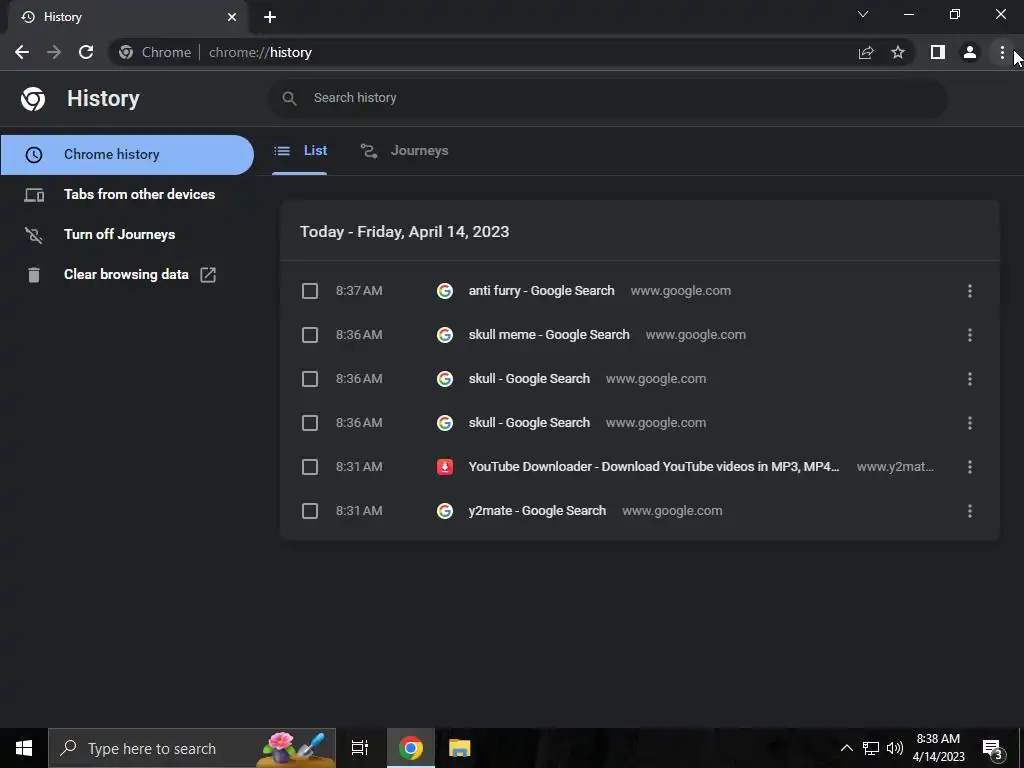Click the date heading Today - Friday, April 14, 2023
The height and width of the screenshot is (768, 1024).
tap(404, 232)
